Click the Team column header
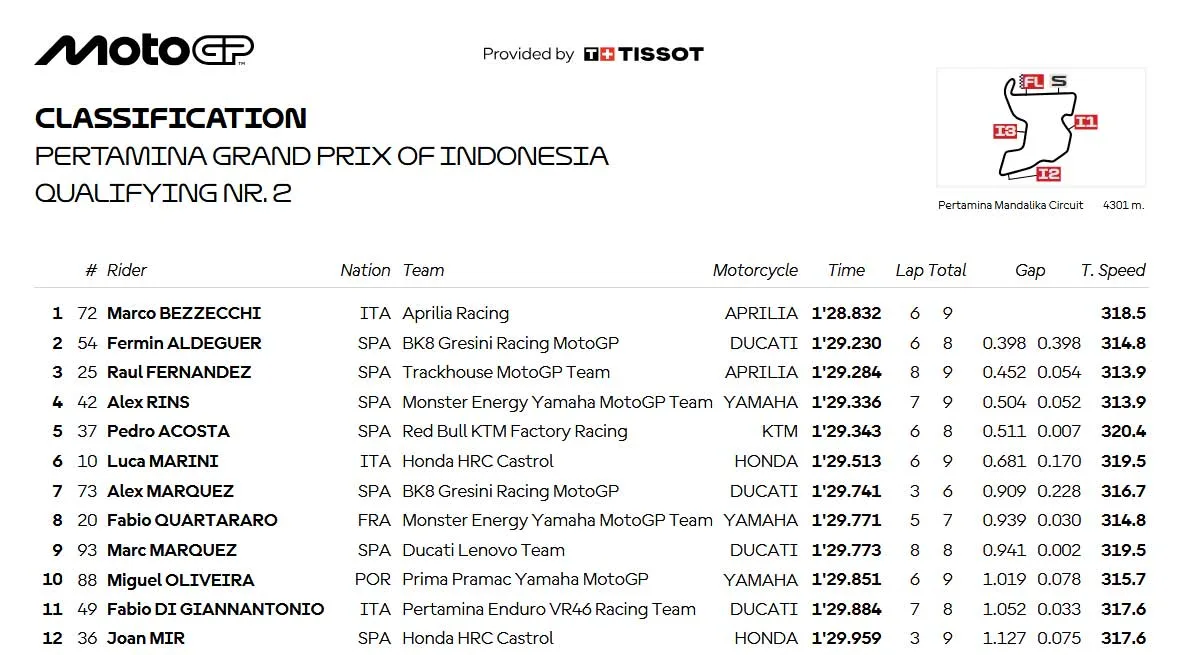Screen dimensions: 1178x655 click(423, 270)
